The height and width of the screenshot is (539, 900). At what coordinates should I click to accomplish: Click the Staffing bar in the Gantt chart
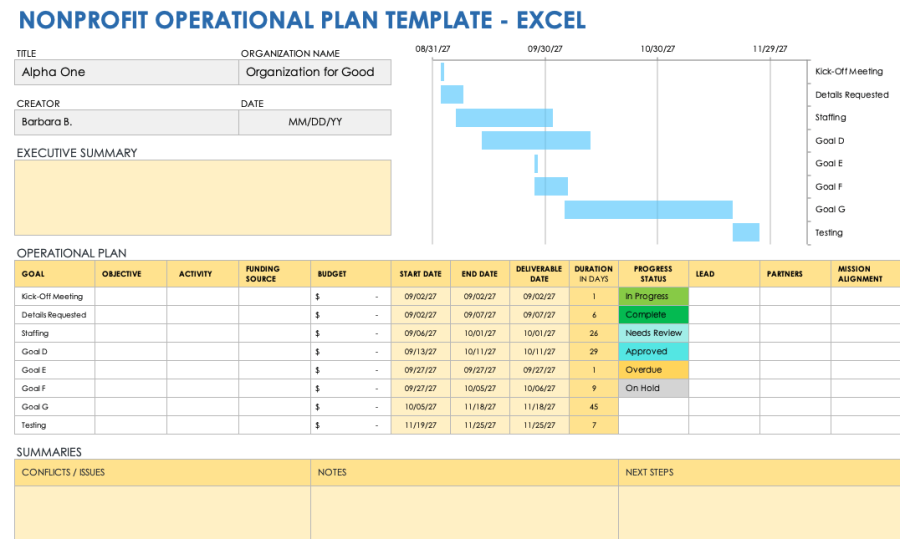(x=504, y=118)
